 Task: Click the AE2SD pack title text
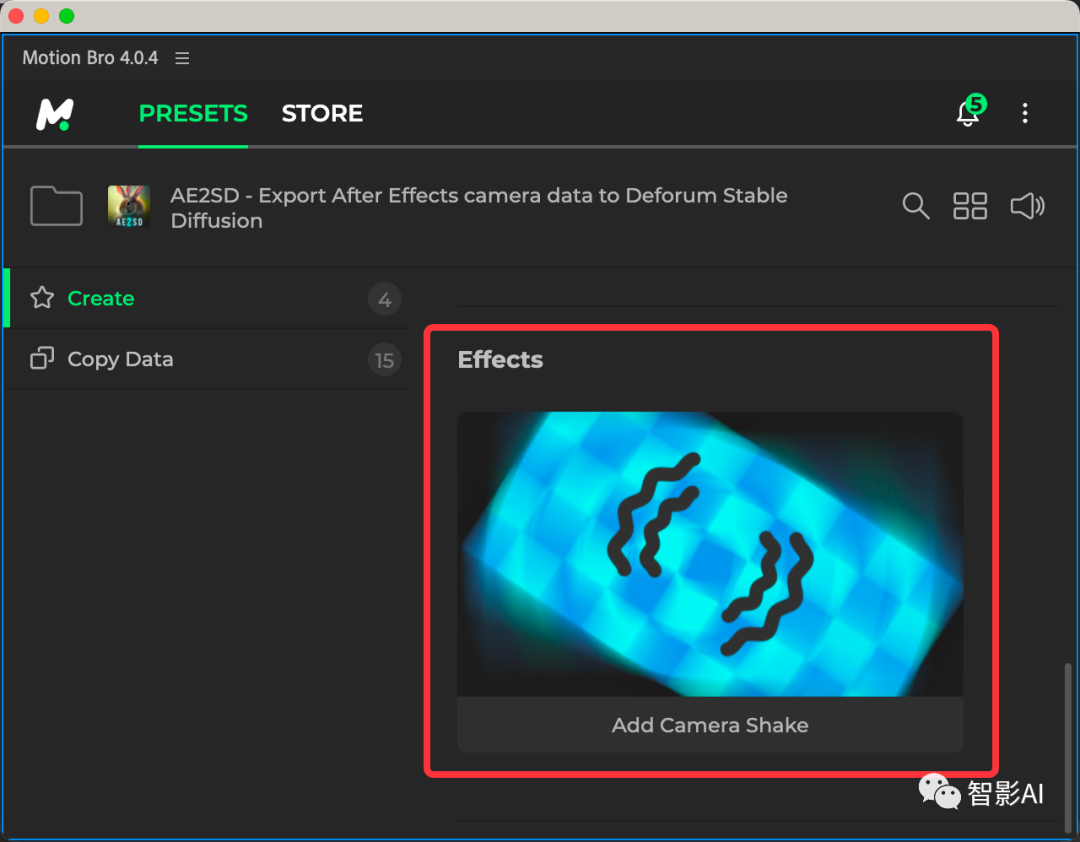(479, 207)
